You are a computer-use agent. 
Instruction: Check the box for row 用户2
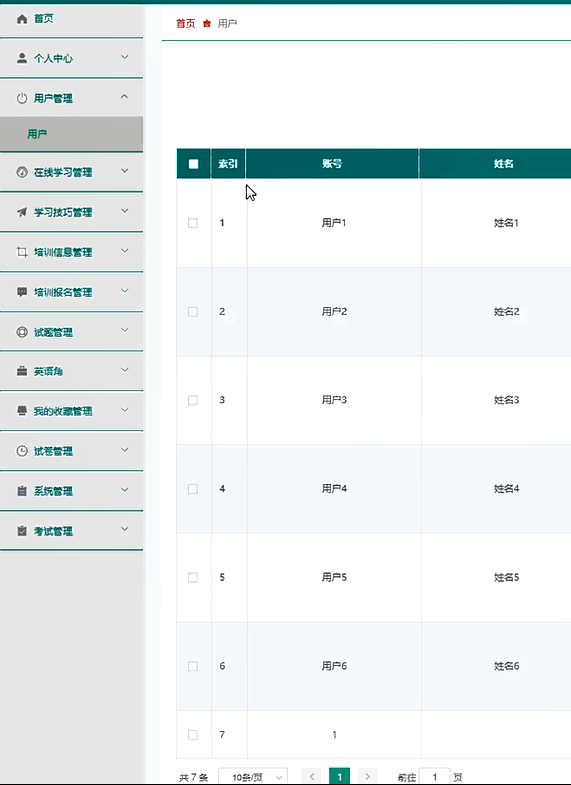(x=193, y=312)
